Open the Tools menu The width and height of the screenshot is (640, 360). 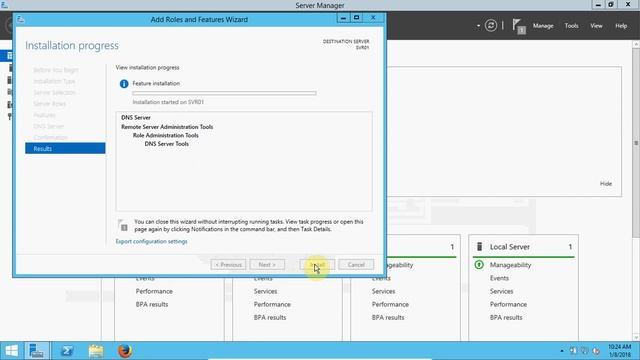[x=571, y=26]
